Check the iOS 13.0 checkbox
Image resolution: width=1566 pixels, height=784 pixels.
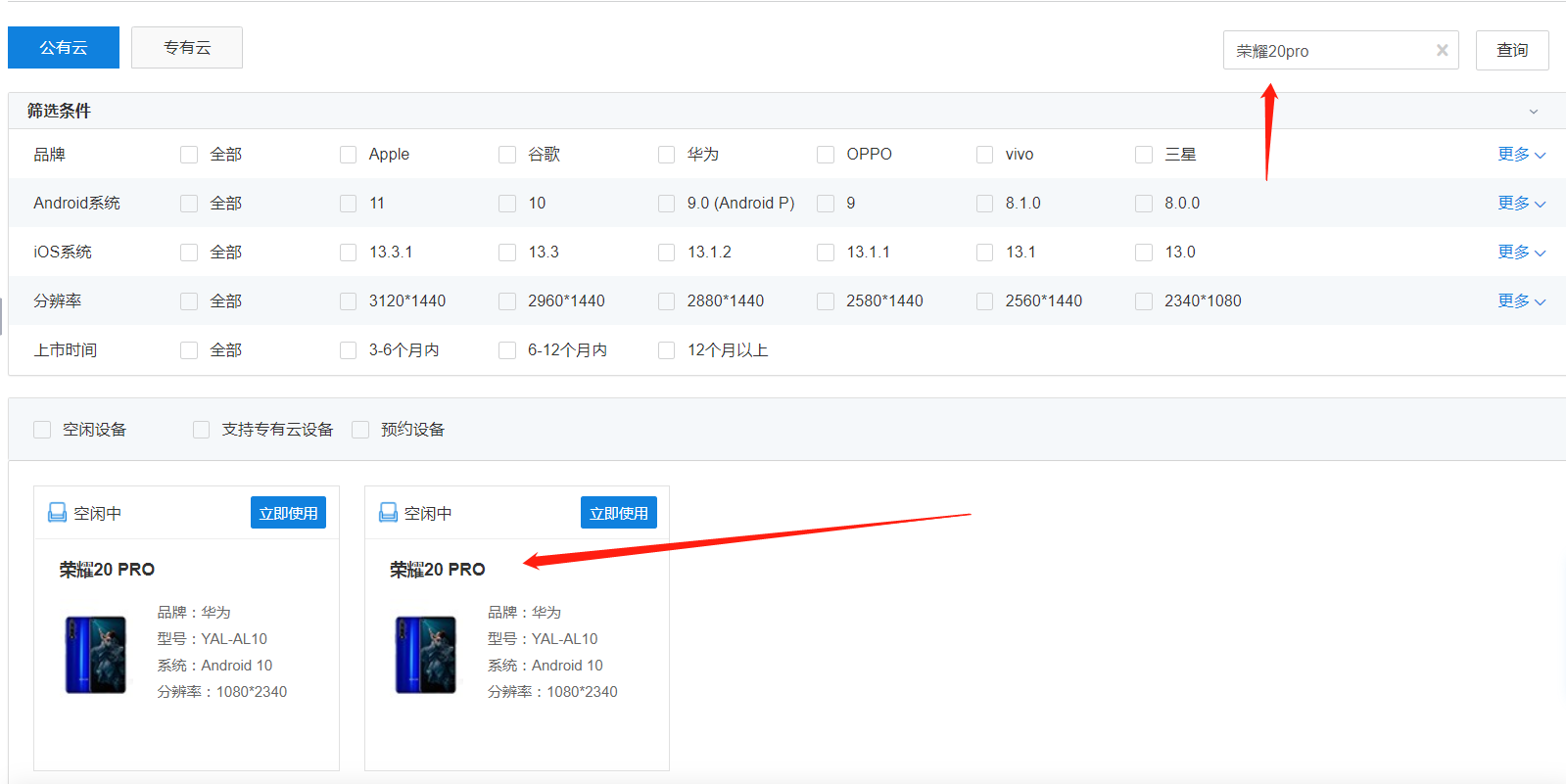[1144, 253]
